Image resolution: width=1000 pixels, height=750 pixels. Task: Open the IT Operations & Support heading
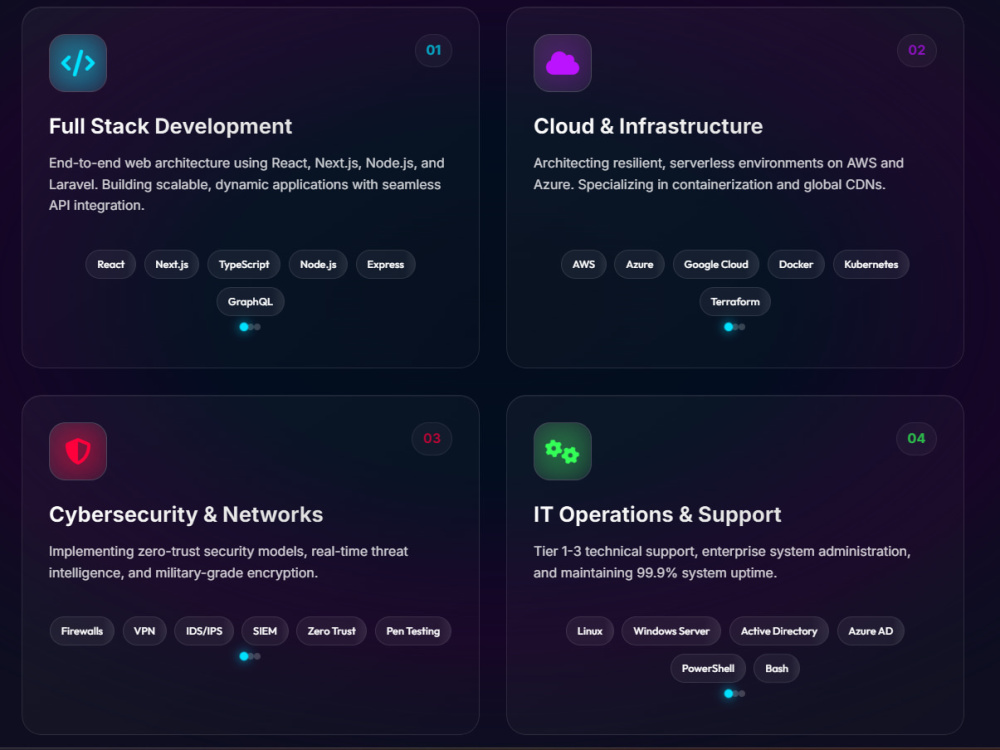click(657, 515)
